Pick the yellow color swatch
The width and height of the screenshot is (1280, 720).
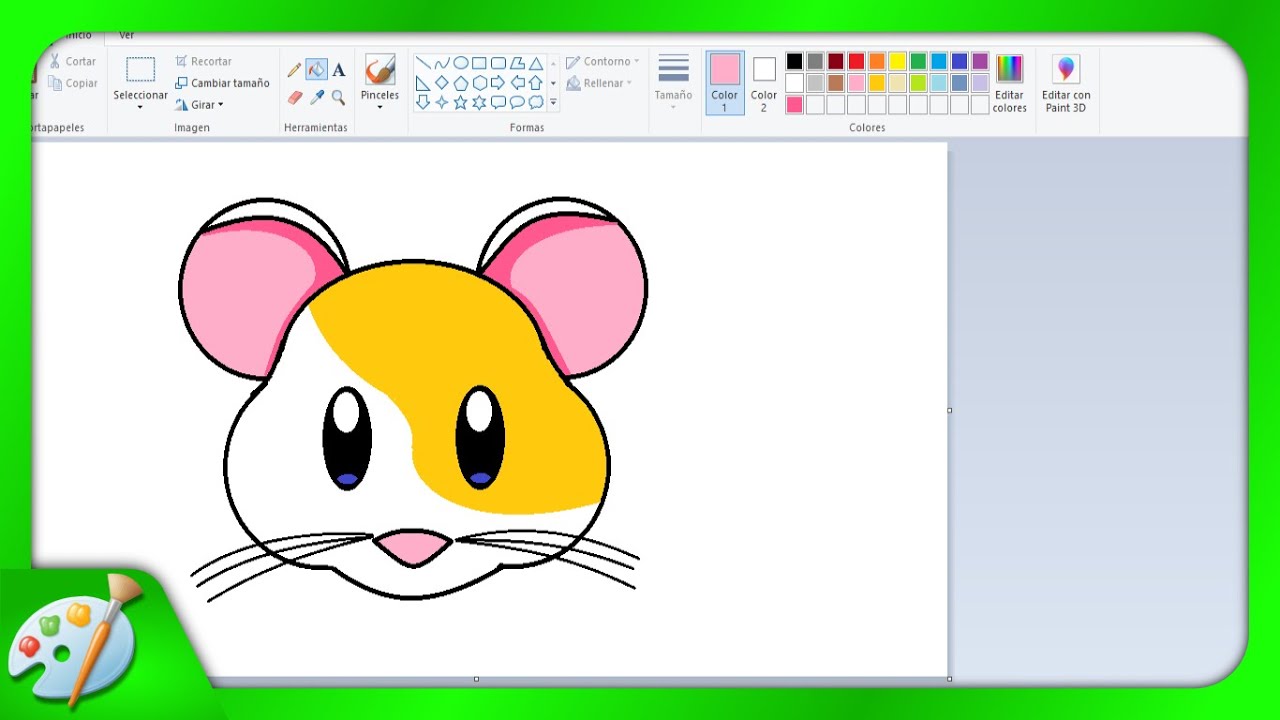click(x=898, y=61)
